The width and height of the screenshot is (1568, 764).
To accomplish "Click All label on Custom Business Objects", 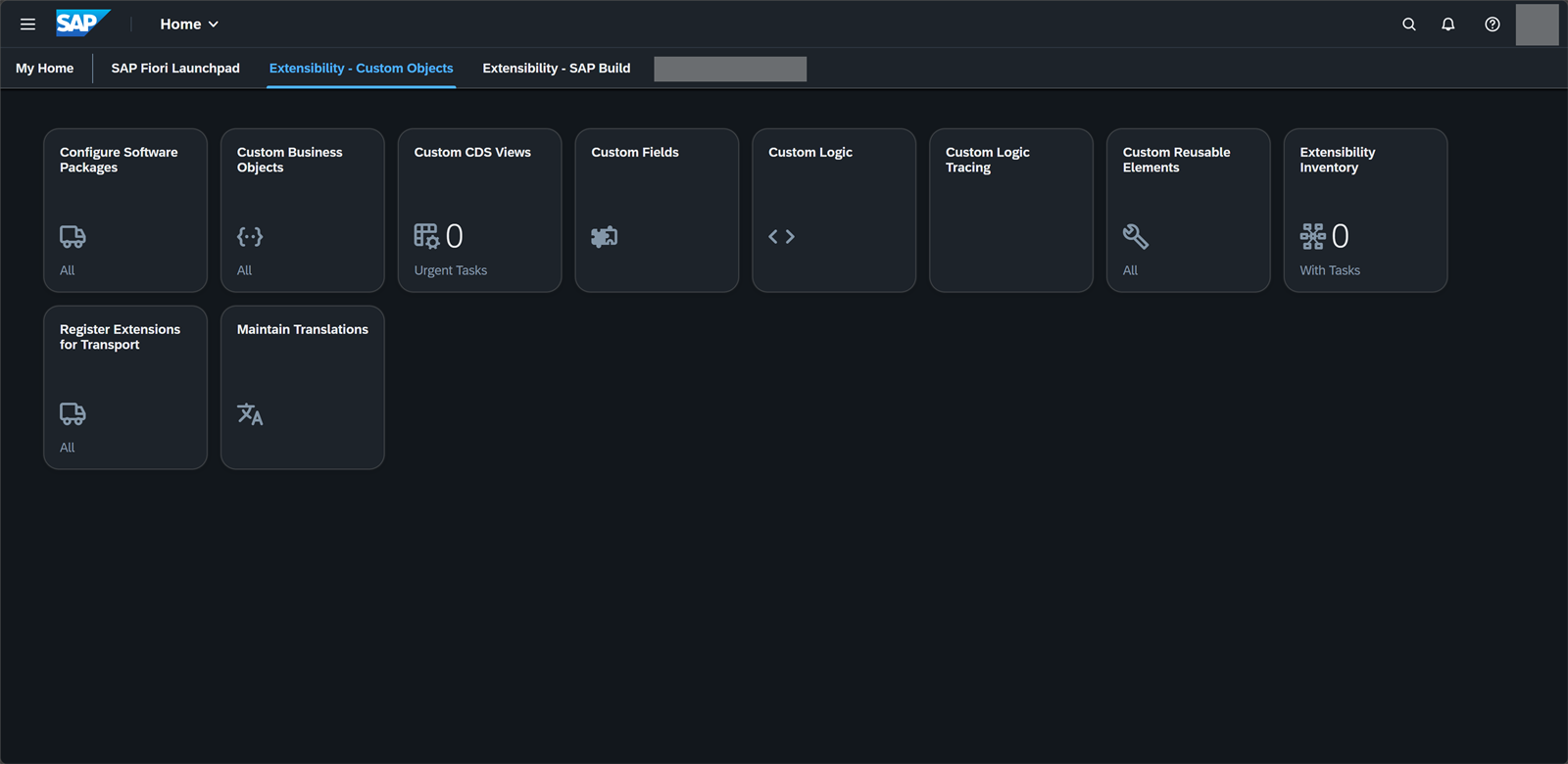I will (x=245, y=270).
